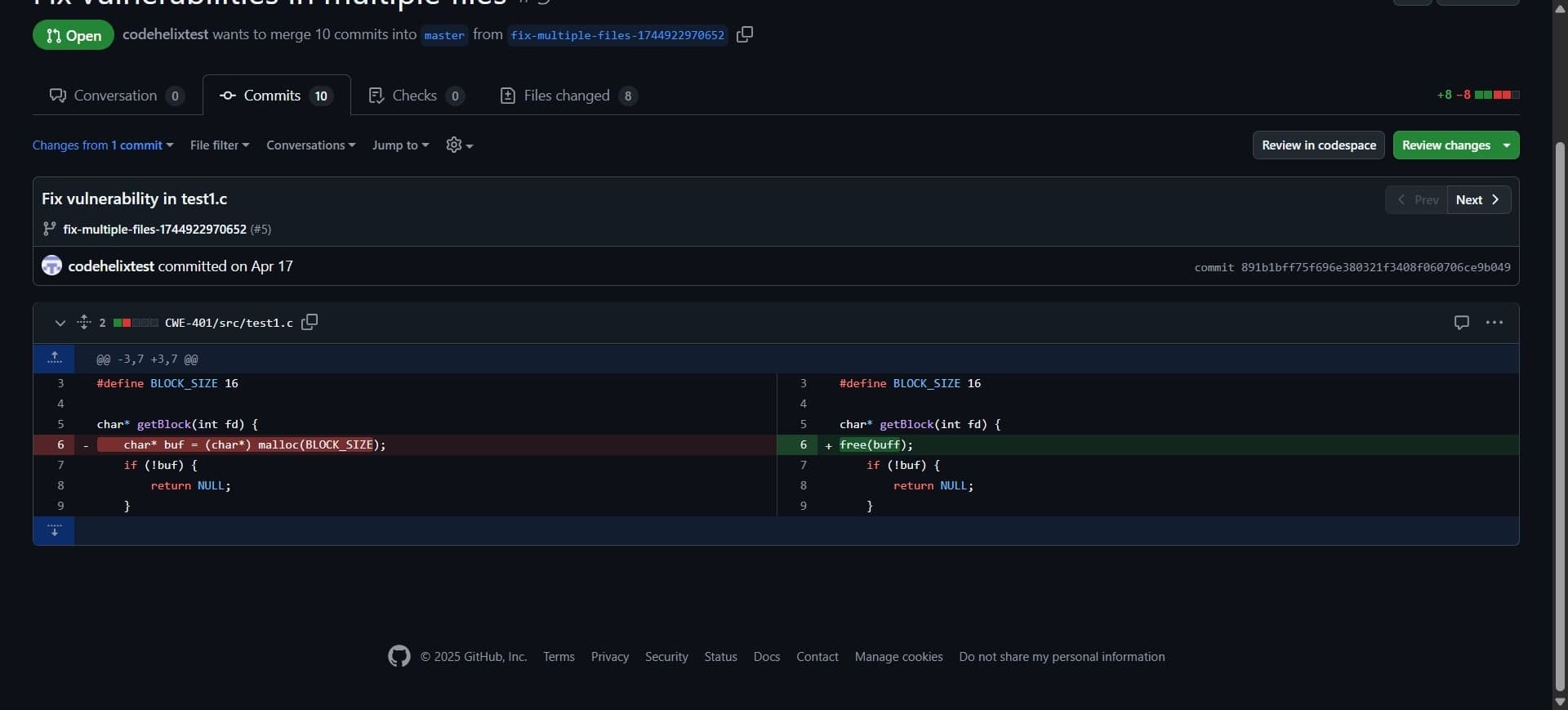Open the Security footer link
The width and height of the screenshot is (1568, 710).
coord(666,657)
